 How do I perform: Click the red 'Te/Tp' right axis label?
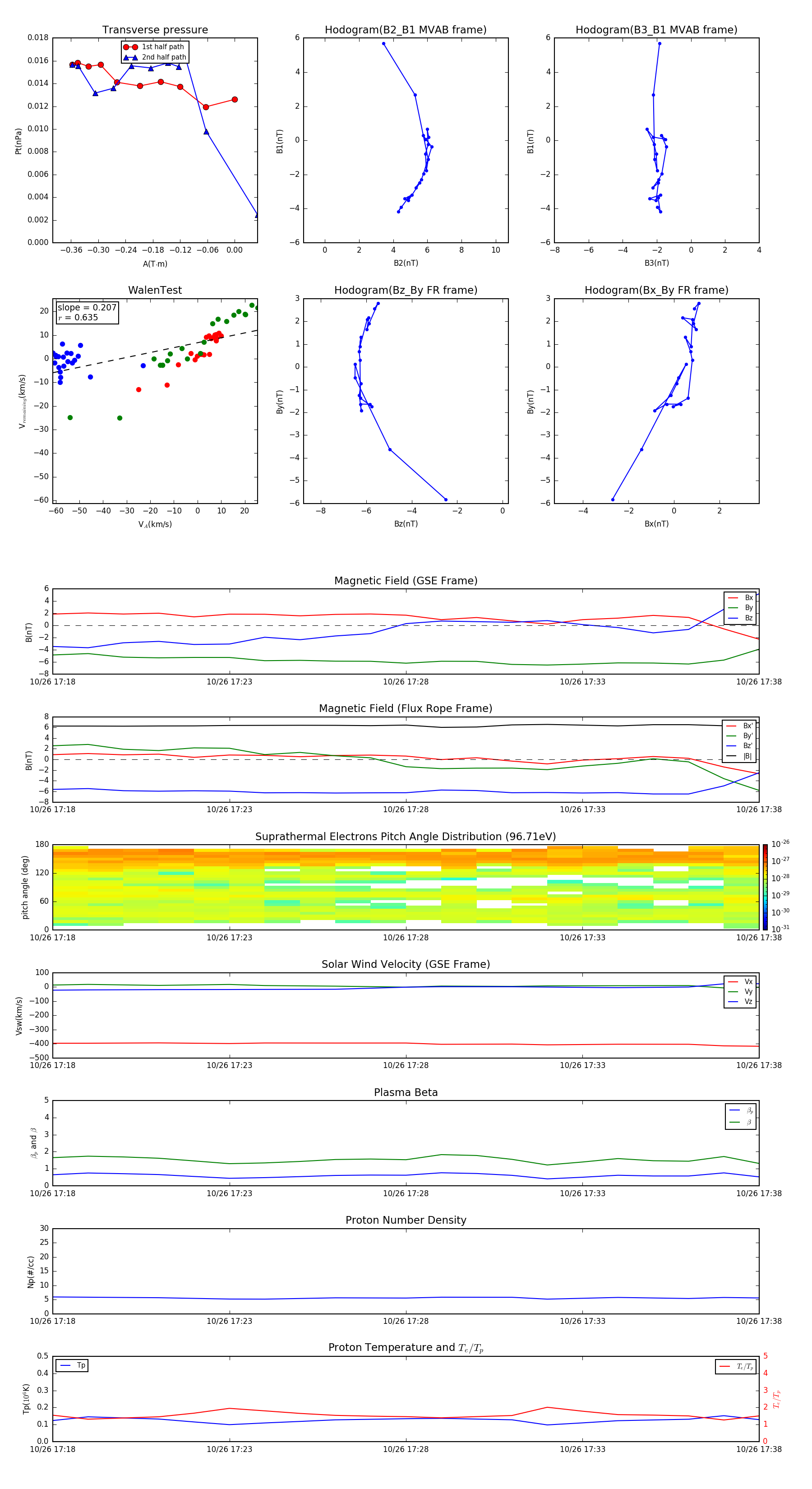click(x=777, y=1399)
